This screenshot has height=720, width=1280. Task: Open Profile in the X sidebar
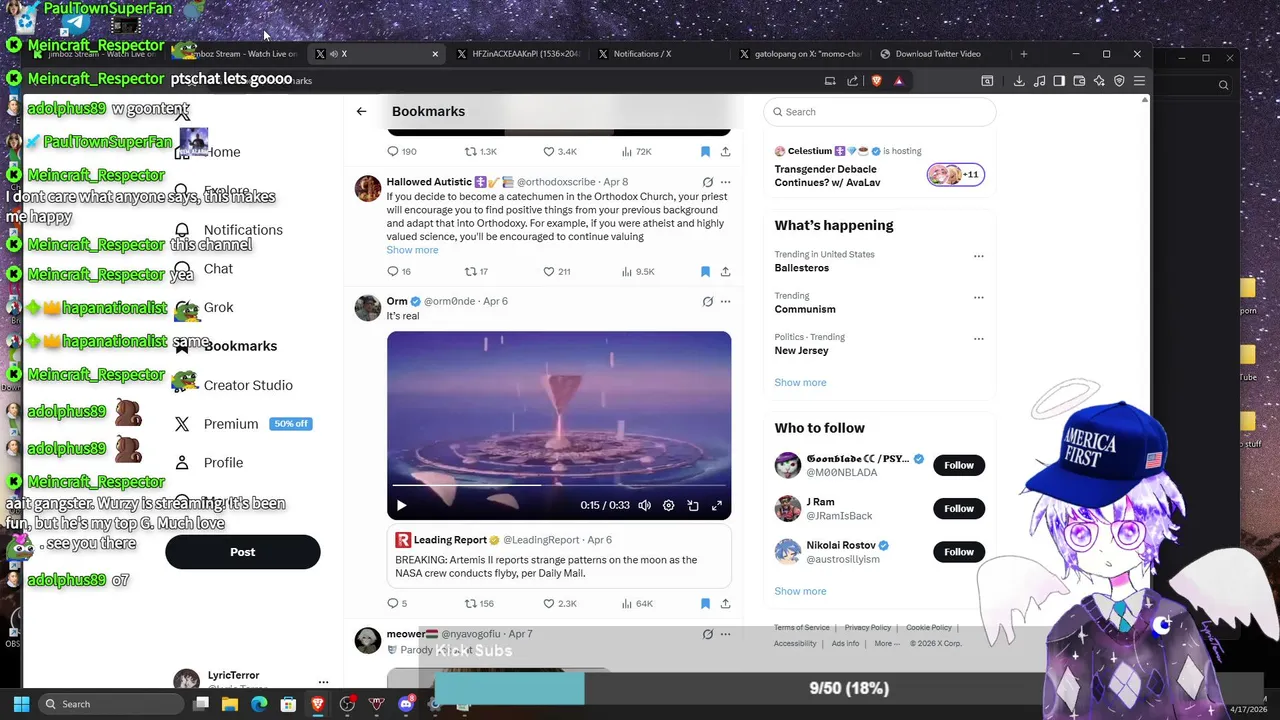pos(223,463)
